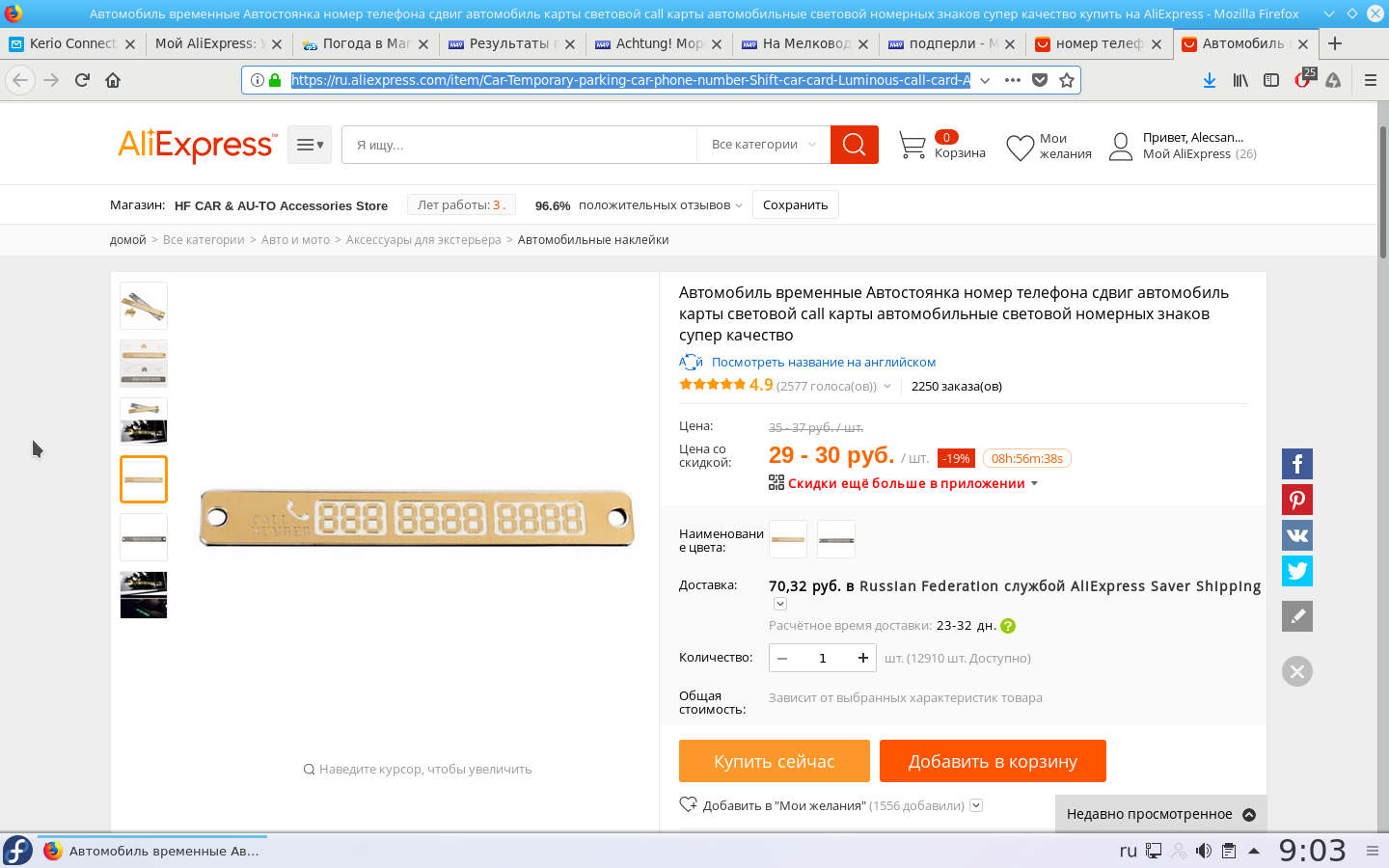
Task: Share the product via VK icon
Action: 1296,535
